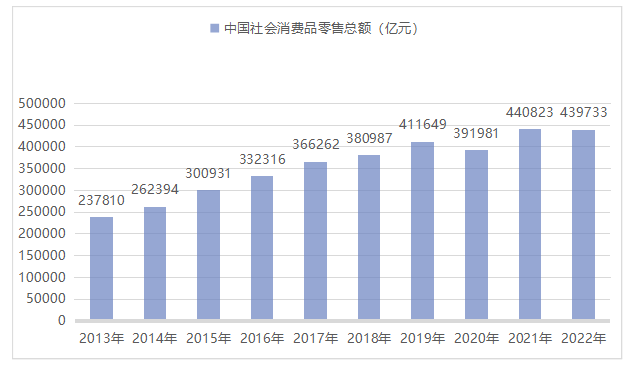Screen dimensions: 635x365
Task: Click the 2021年 bar
Action: pyautogui.click(x=530, y=224)
